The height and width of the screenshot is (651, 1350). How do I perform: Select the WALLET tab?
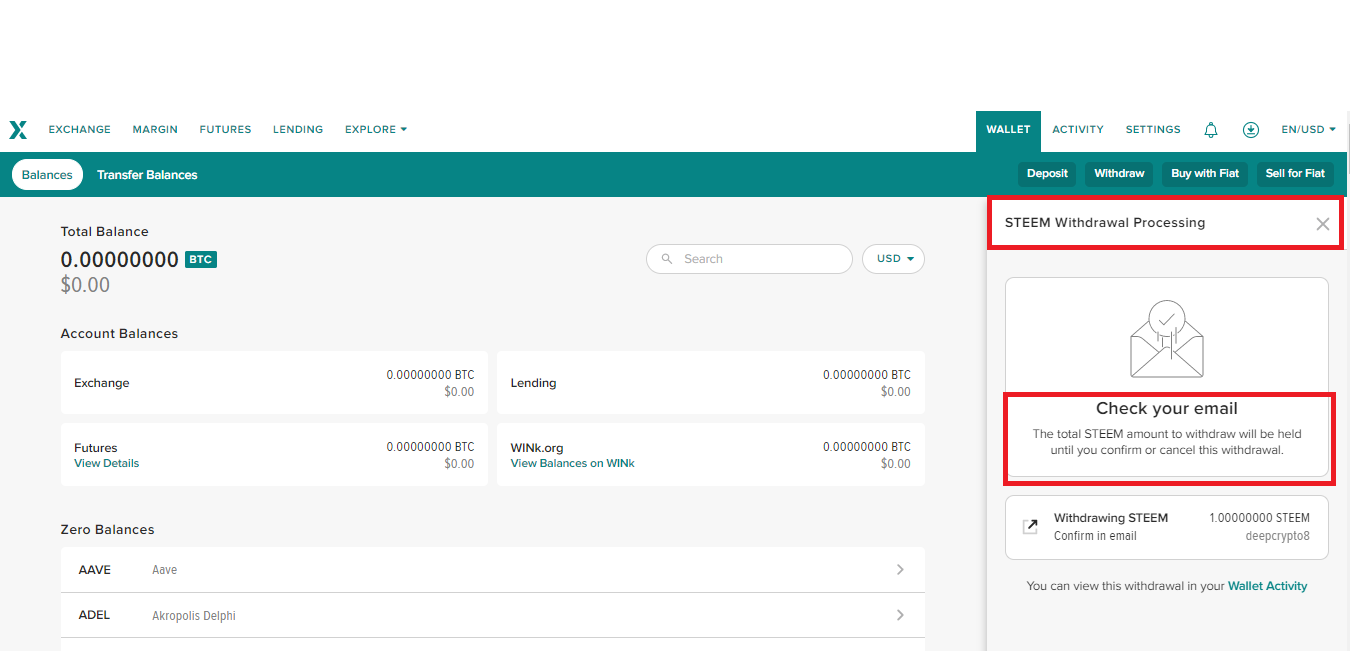(x=1008, y=130)
